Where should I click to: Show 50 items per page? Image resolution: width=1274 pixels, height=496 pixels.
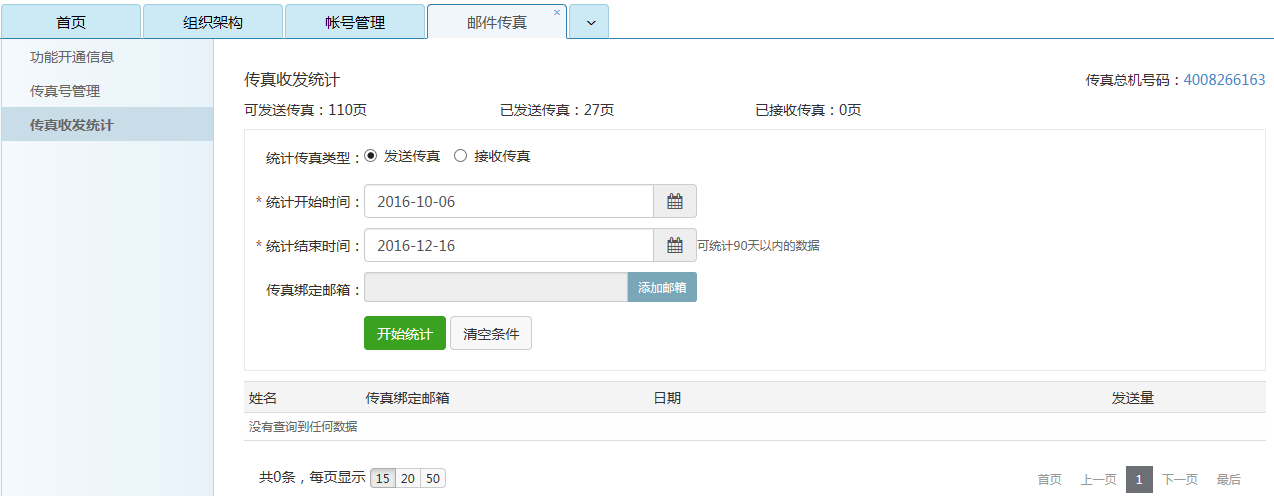pyautogui.click(x=433, y=478)
